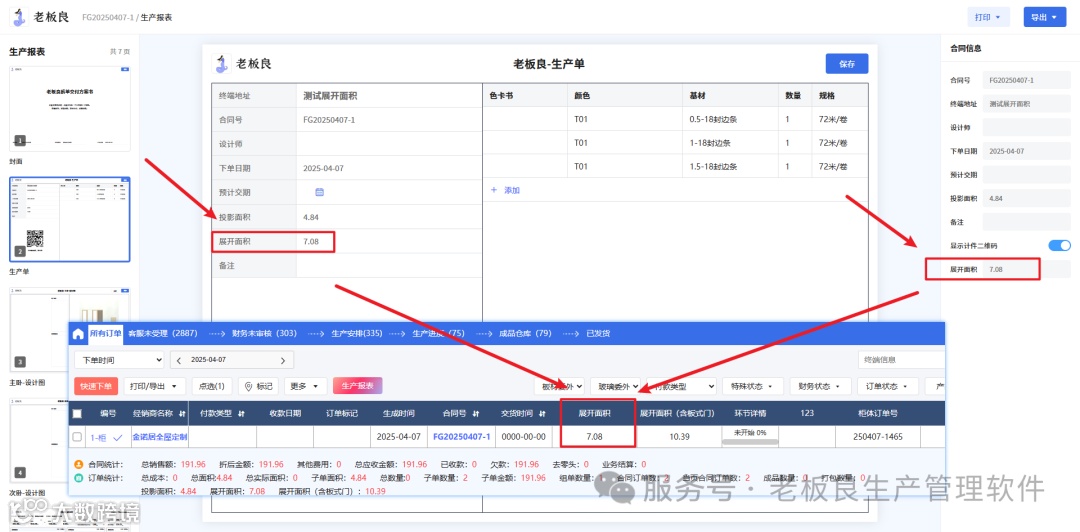Click the 合同统计 orange icon
1080x532 pixels.
78,464
